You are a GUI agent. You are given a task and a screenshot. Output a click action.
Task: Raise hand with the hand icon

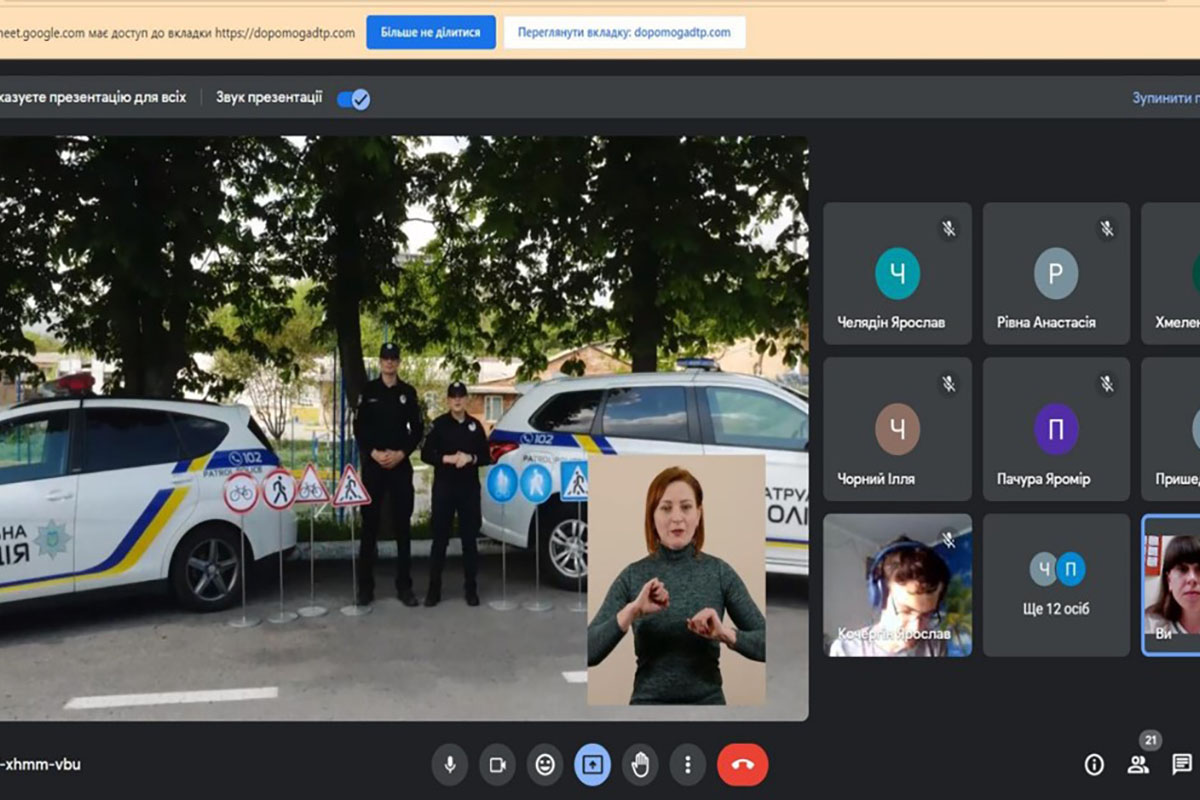[x=640, y=765]
